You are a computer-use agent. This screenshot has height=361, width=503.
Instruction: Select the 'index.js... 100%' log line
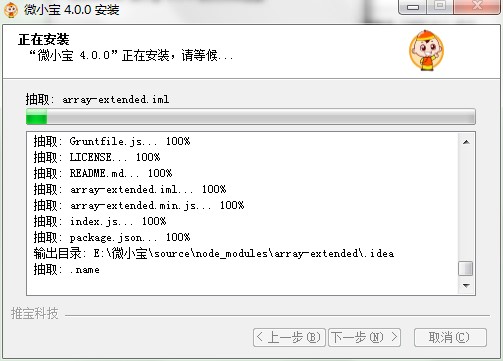coord(100,221)
